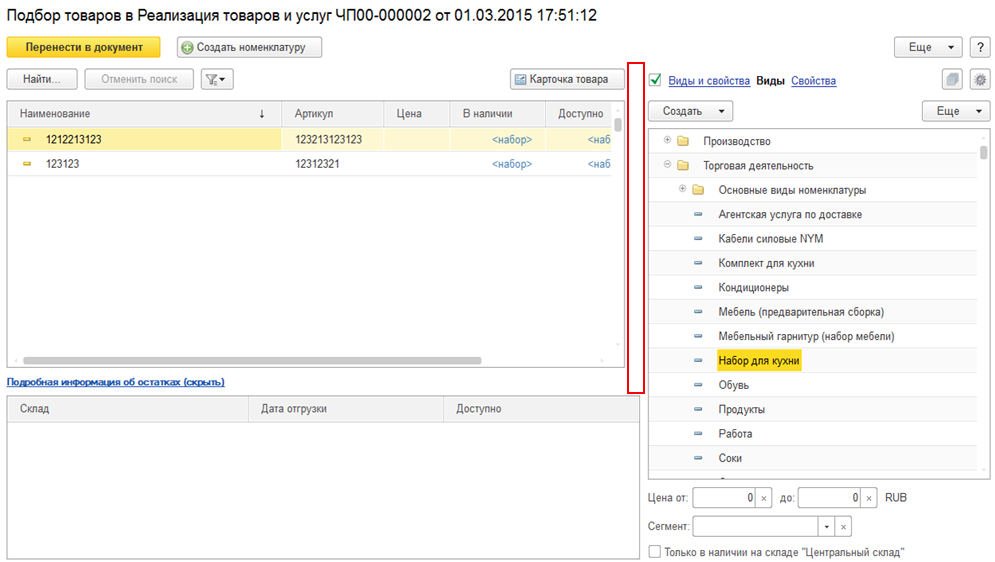Click Подробная информация об остатках link
The height and width of the screenshot is (562, 995).
tap(116, 382)
